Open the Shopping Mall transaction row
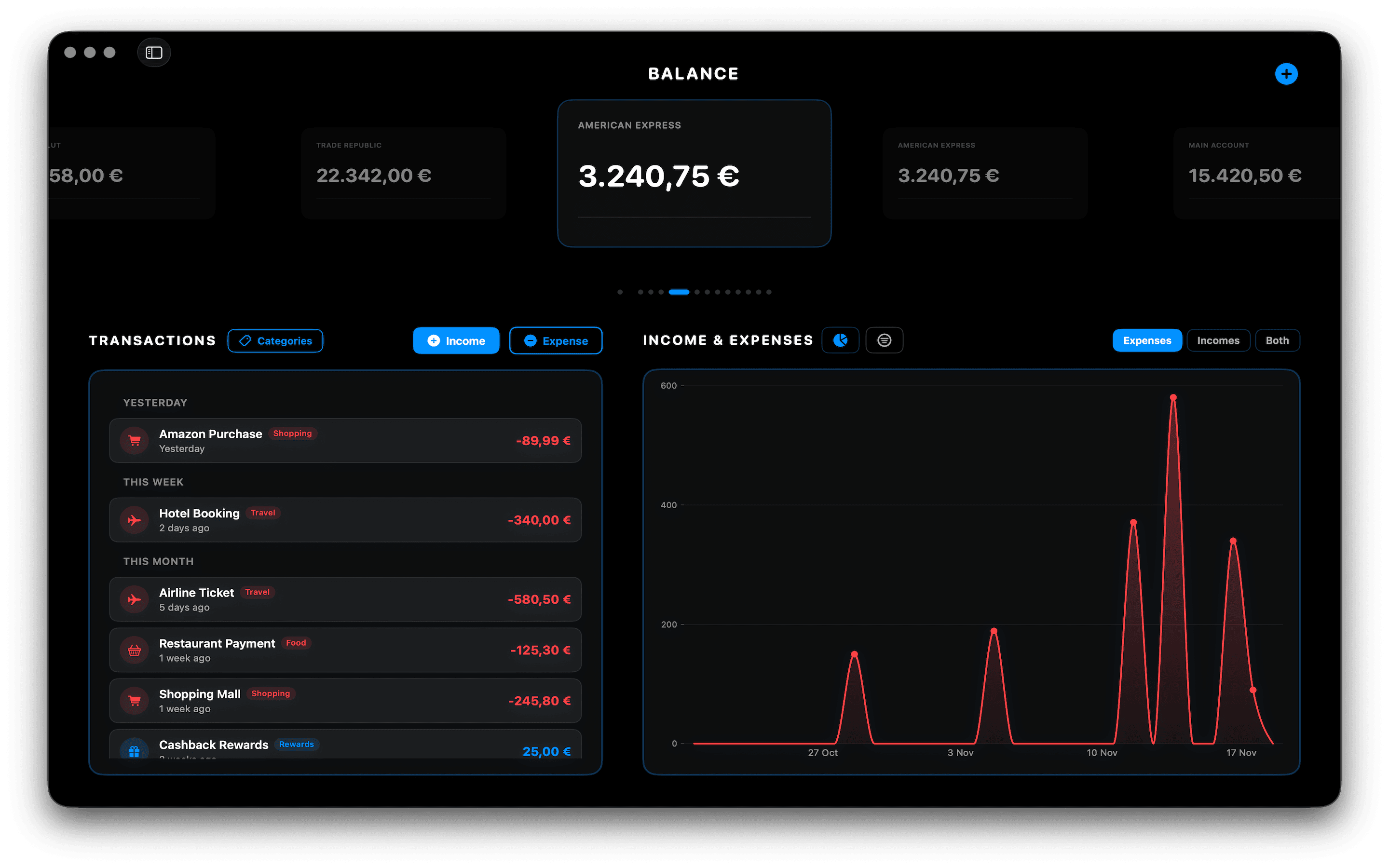Screen dimensions: 1389x868 pos(345,701)
